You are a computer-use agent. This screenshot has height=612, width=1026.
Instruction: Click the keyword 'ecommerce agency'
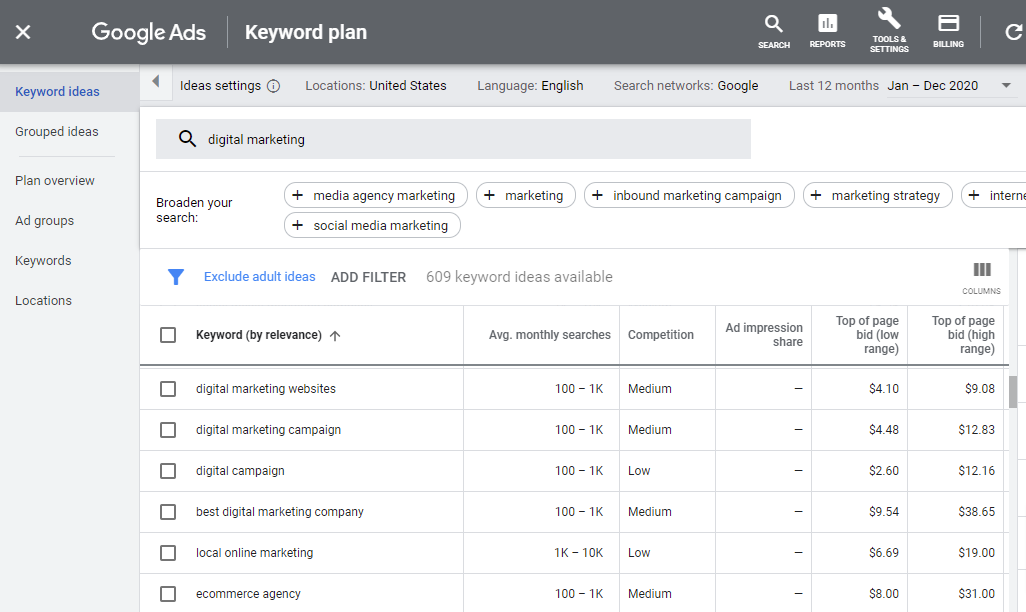(x=248, y=594)
